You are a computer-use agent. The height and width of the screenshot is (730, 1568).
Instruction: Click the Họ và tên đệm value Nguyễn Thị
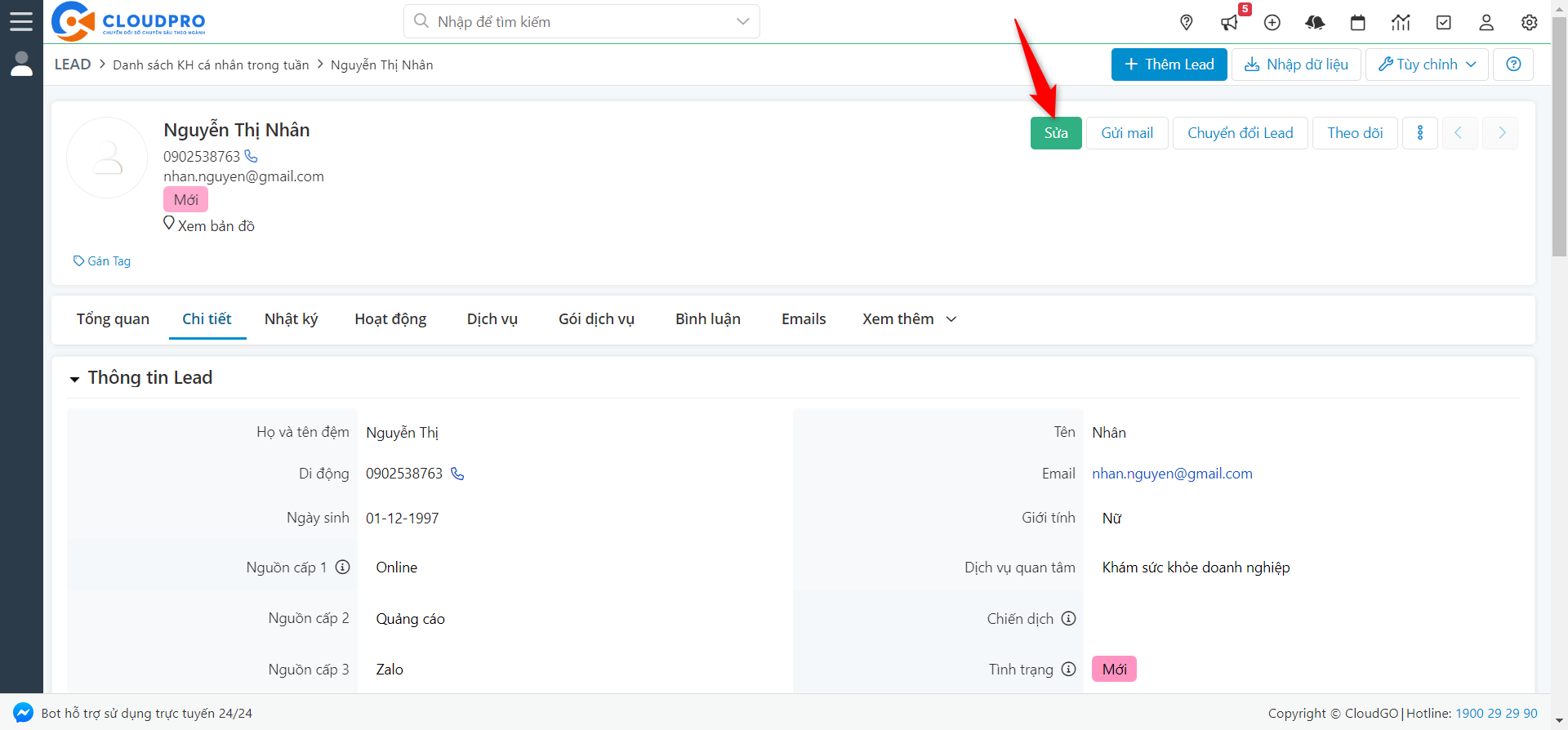coord(402,433)
